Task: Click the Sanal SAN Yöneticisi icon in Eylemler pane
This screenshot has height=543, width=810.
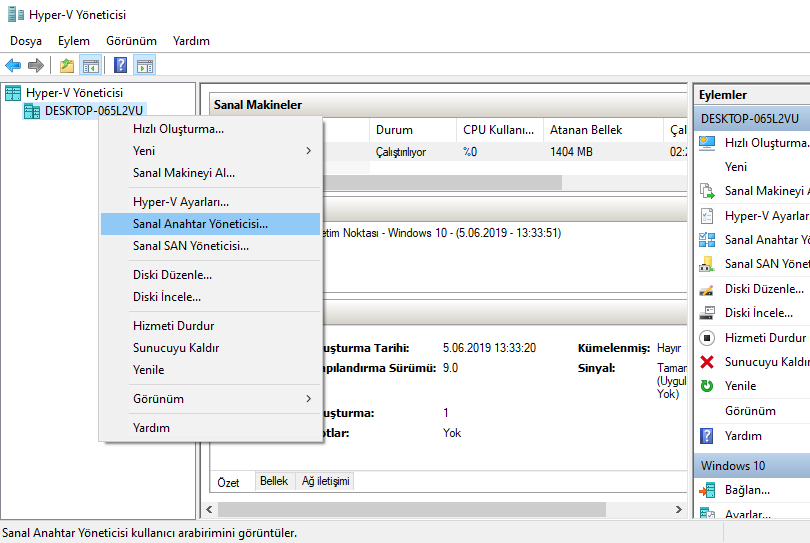Action: coord(707,264)
